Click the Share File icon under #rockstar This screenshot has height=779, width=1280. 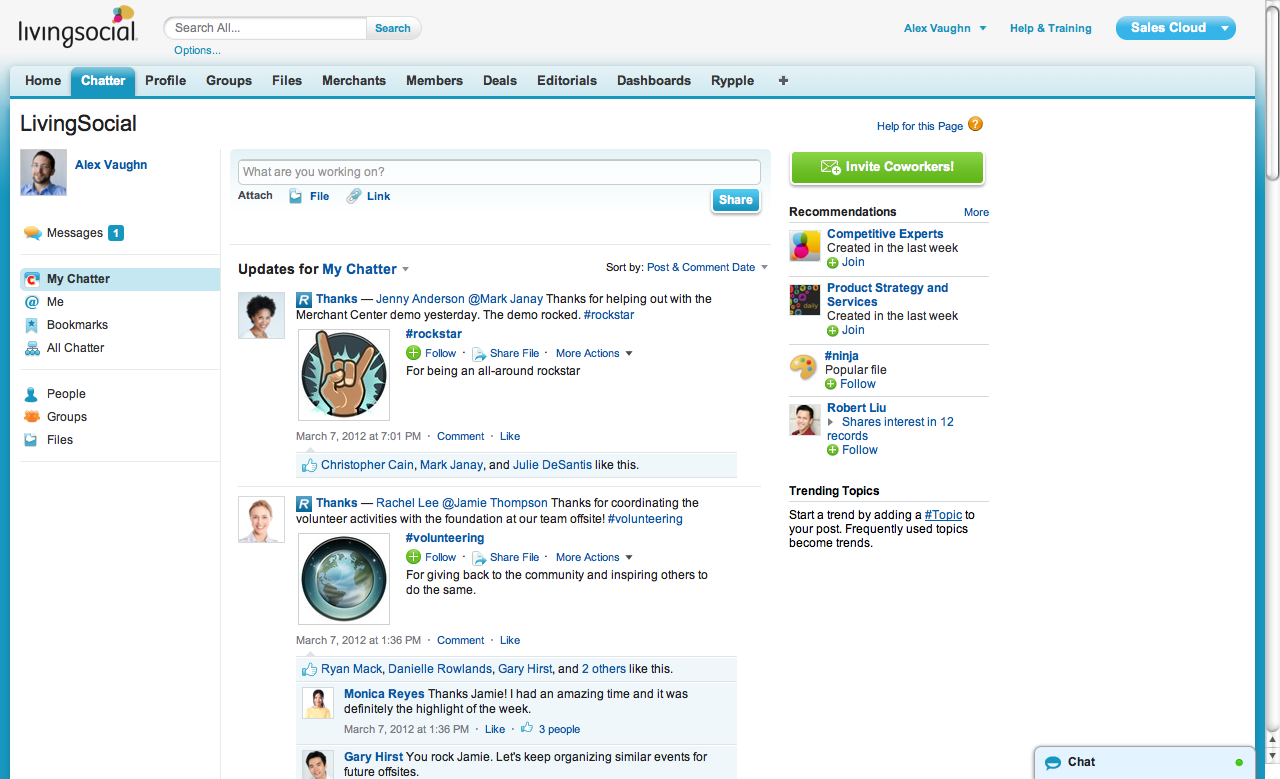(479, 354)
